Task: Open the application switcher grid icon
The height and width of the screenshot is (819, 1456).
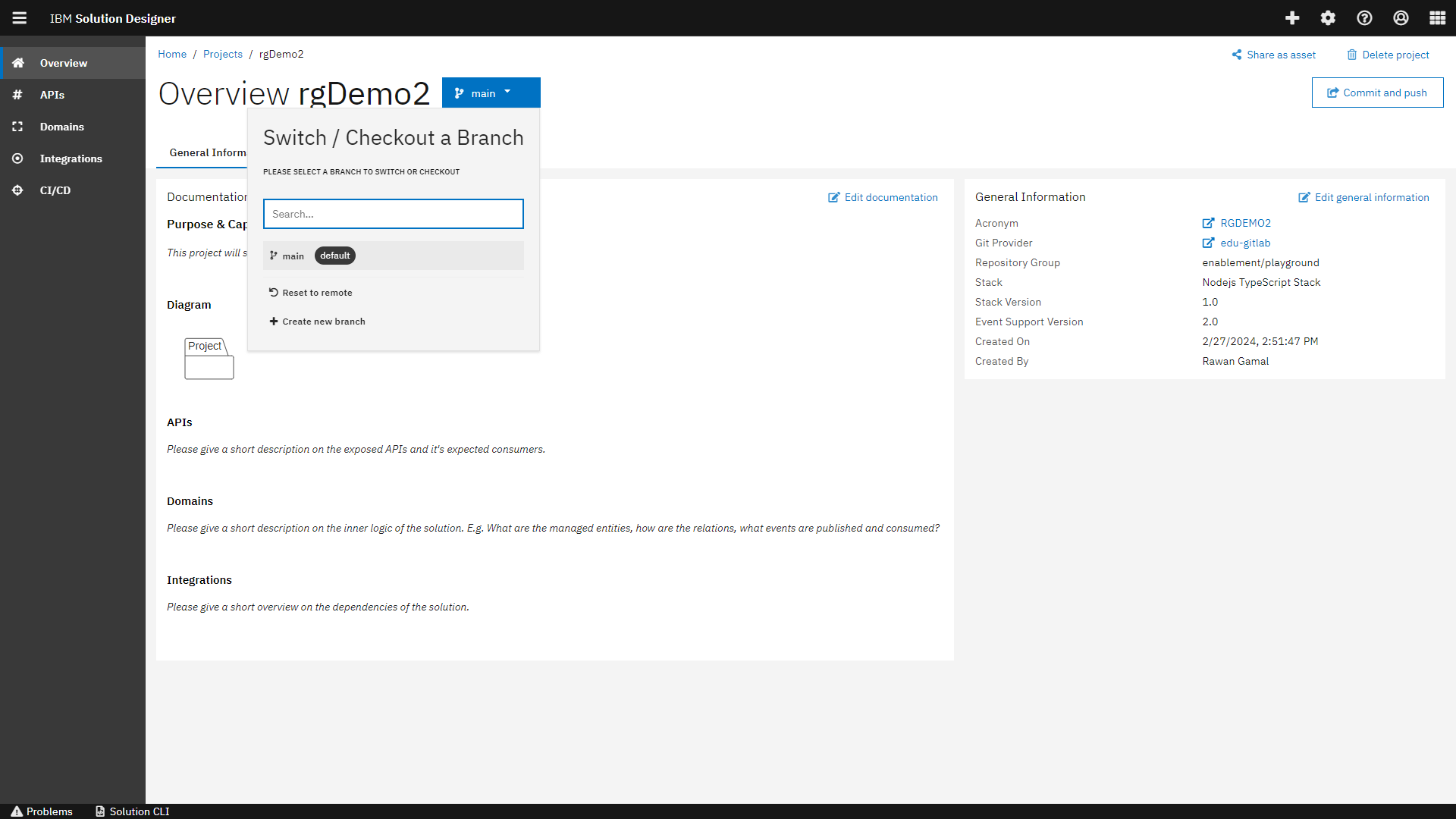Action: [1438, 17]
